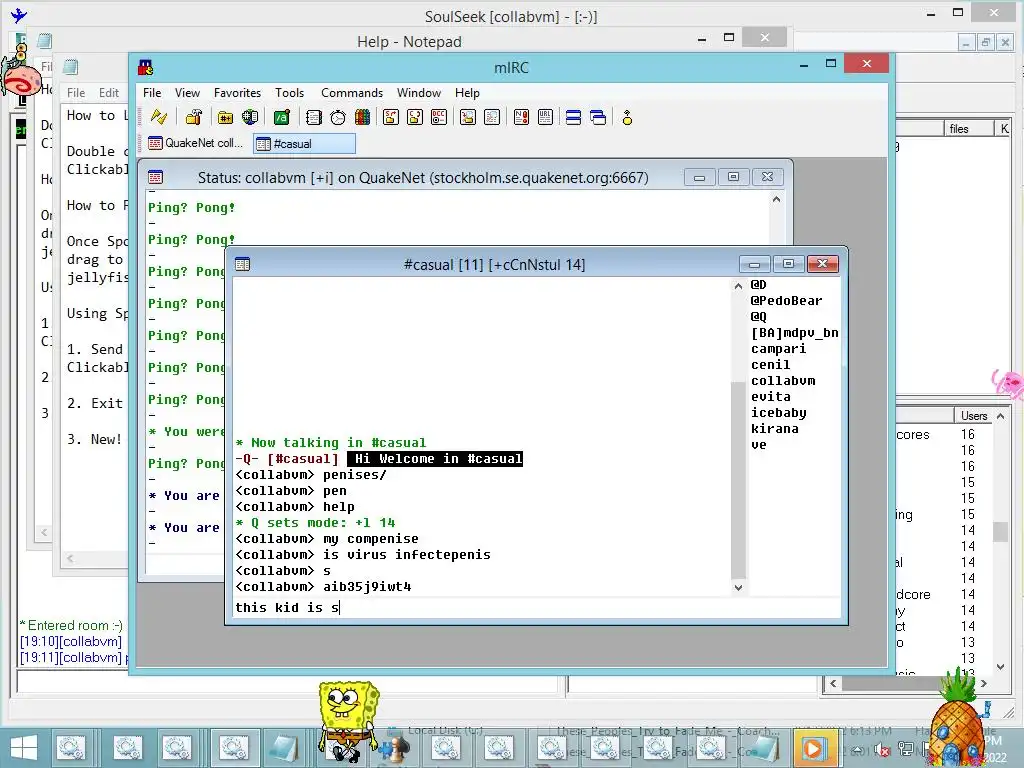The width and height of the screenshot is (1024, 768).
Task: Open mIRC Window menu
Action: [x=419, y=93]
